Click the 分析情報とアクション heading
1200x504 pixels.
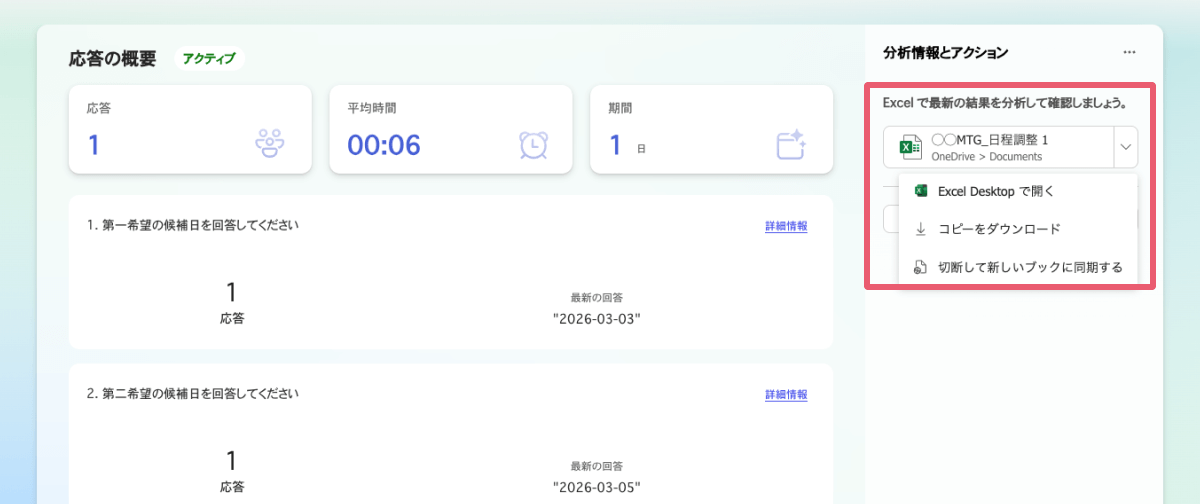(x=946, y=52)
